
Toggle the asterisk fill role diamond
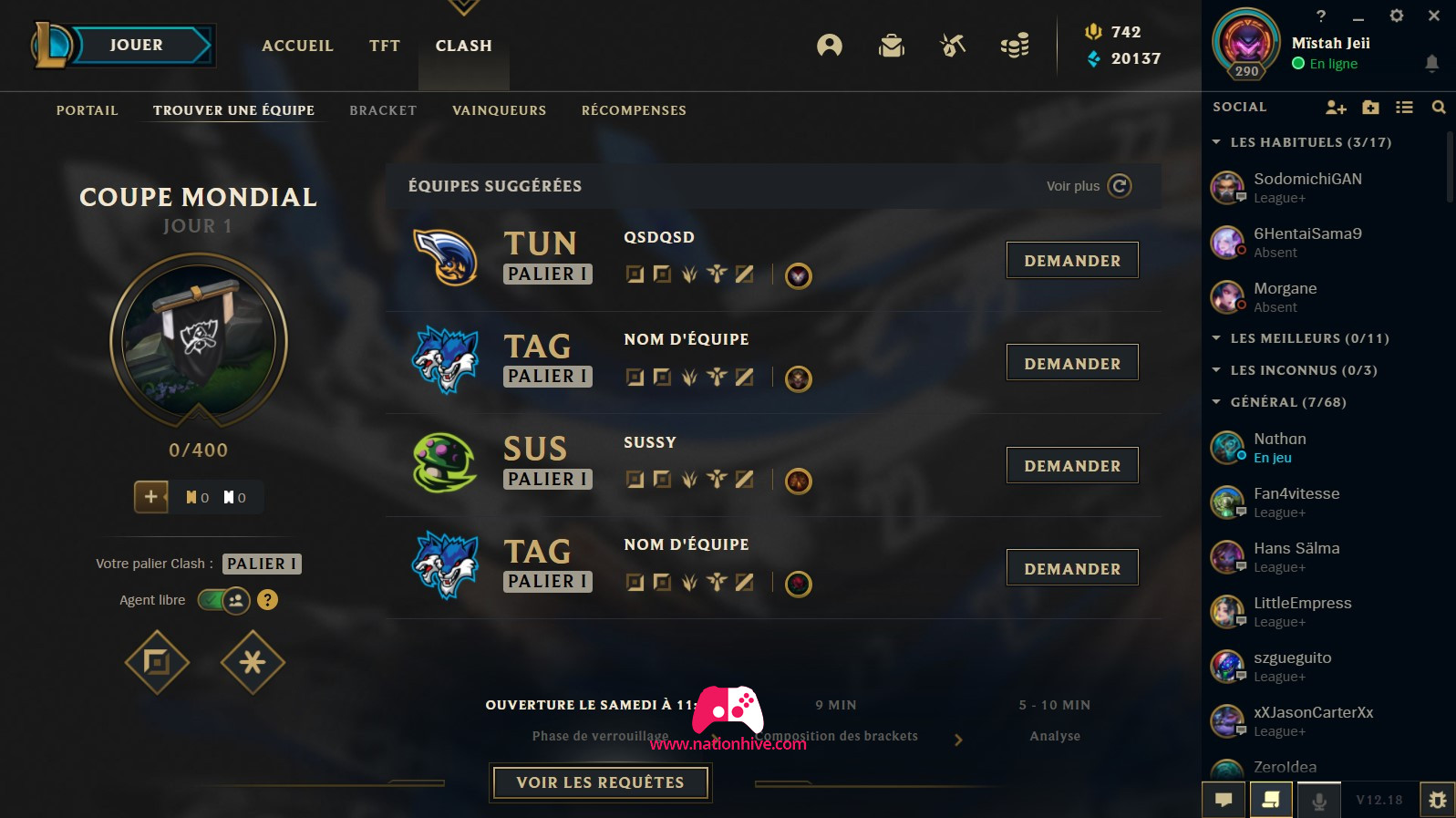point(253,662)
